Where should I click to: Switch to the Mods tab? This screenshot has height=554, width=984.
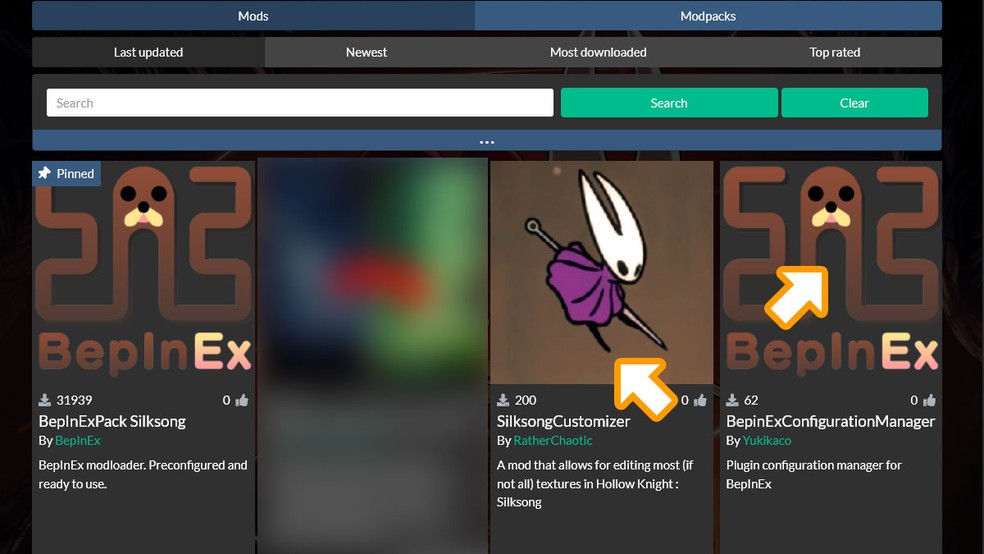click(253, 16)
